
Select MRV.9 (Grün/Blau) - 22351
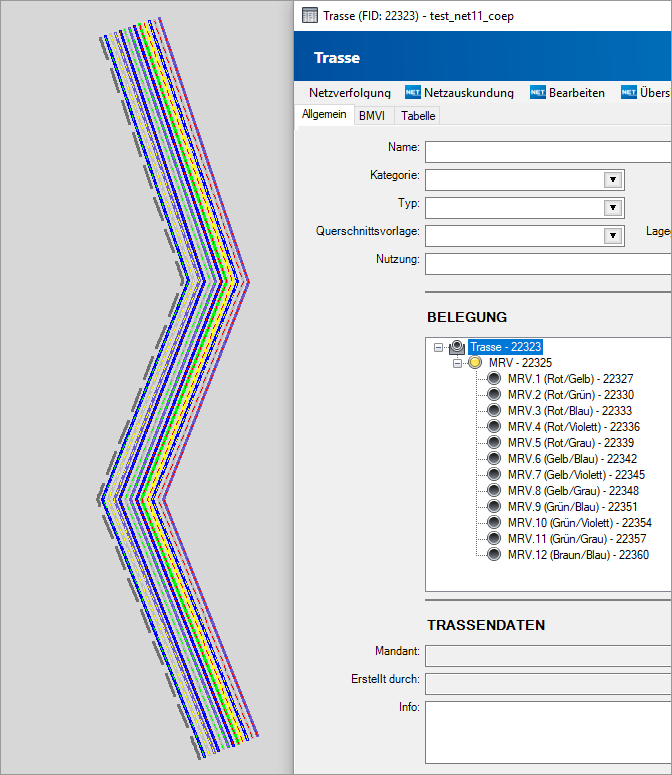[x=573, y=507]
